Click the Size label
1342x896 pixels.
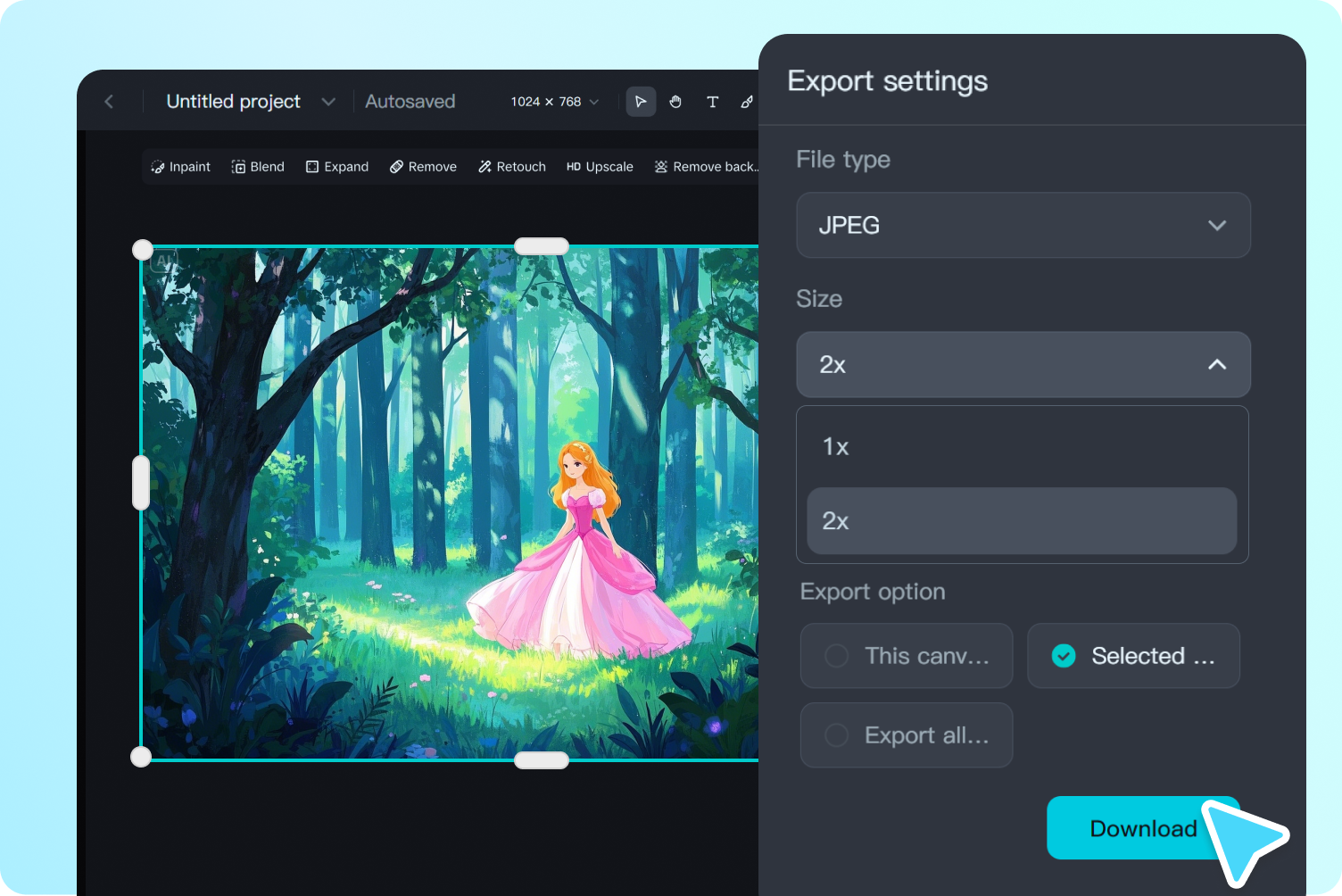click(819, 299)
